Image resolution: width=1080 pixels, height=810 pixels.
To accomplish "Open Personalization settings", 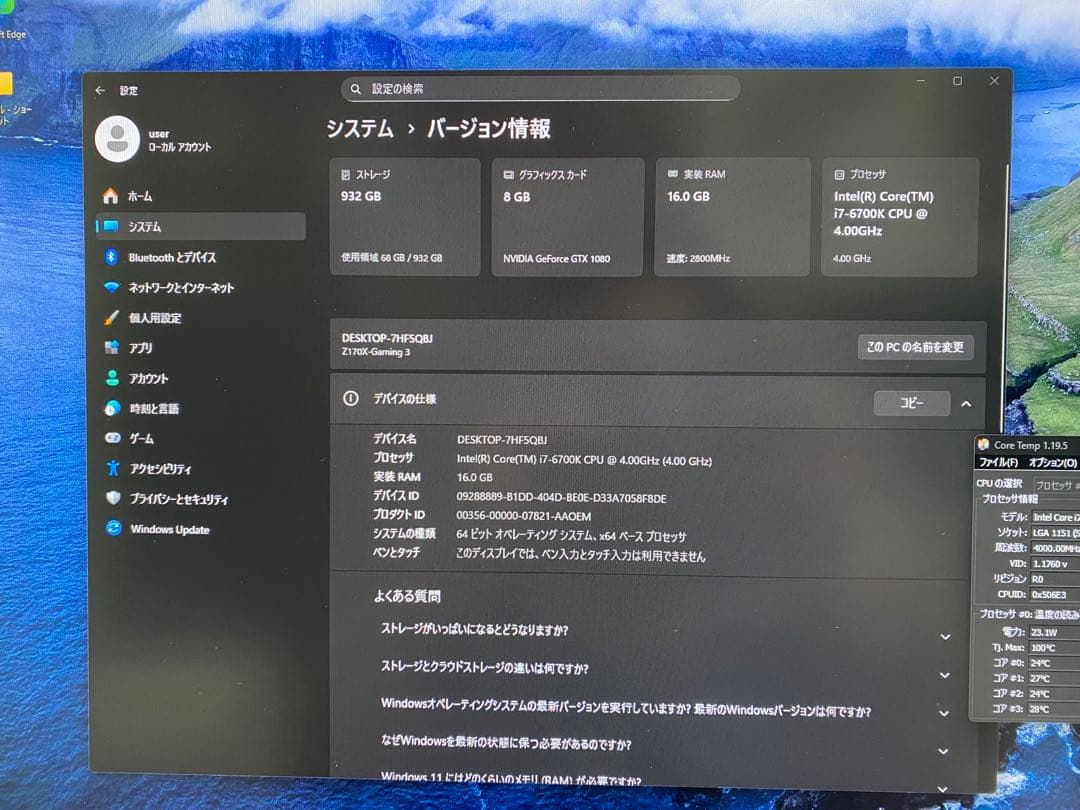I will (x=200, y=318).
